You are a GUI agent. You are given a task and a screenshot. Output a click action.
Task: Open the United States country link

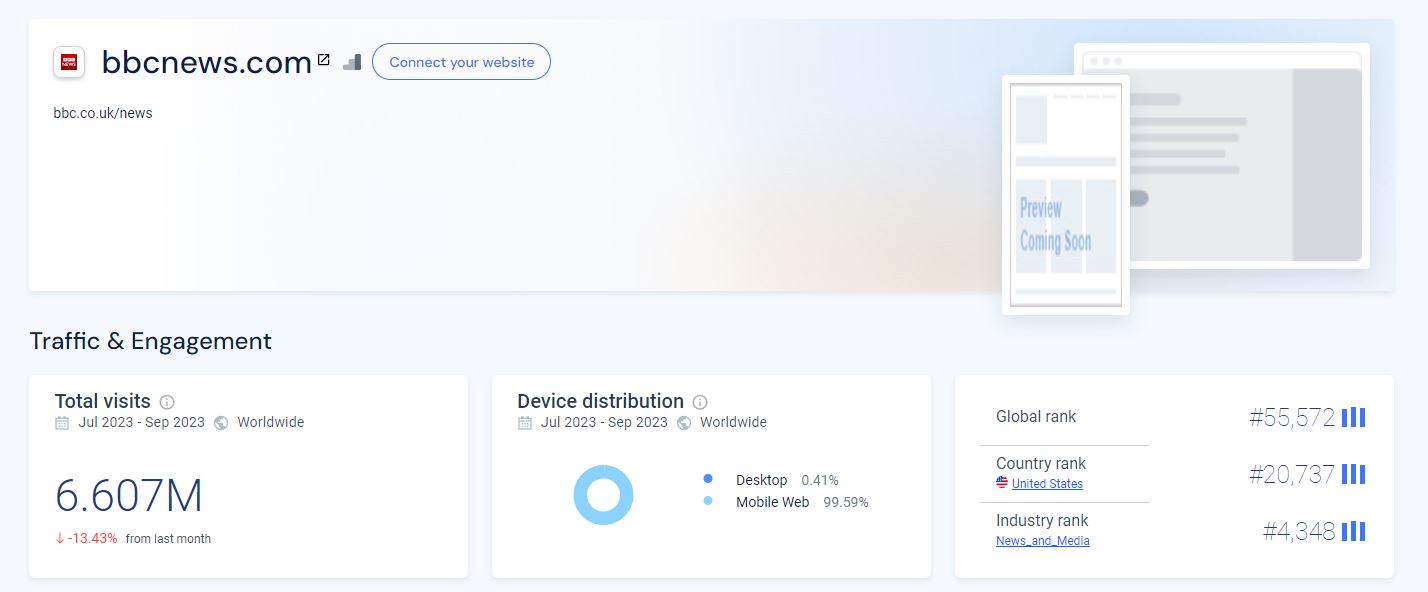coord(1047,484)
